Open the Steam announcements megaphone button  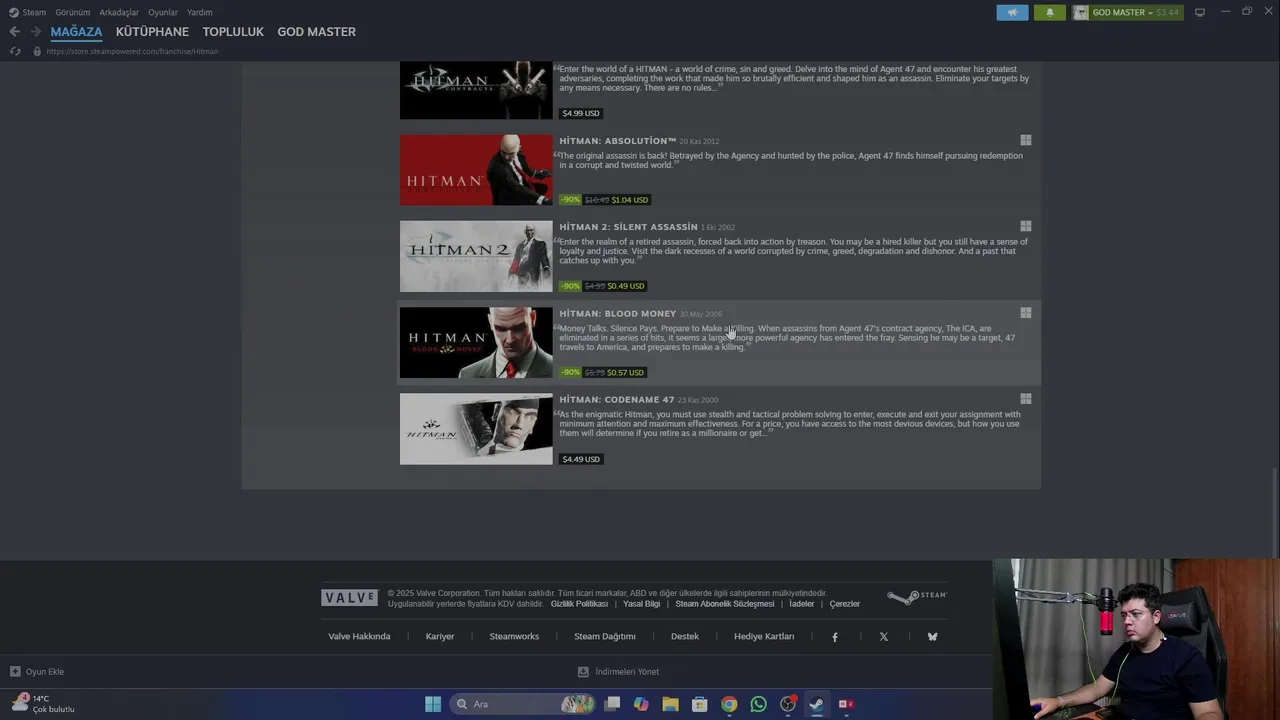[x=1012, y=12]
